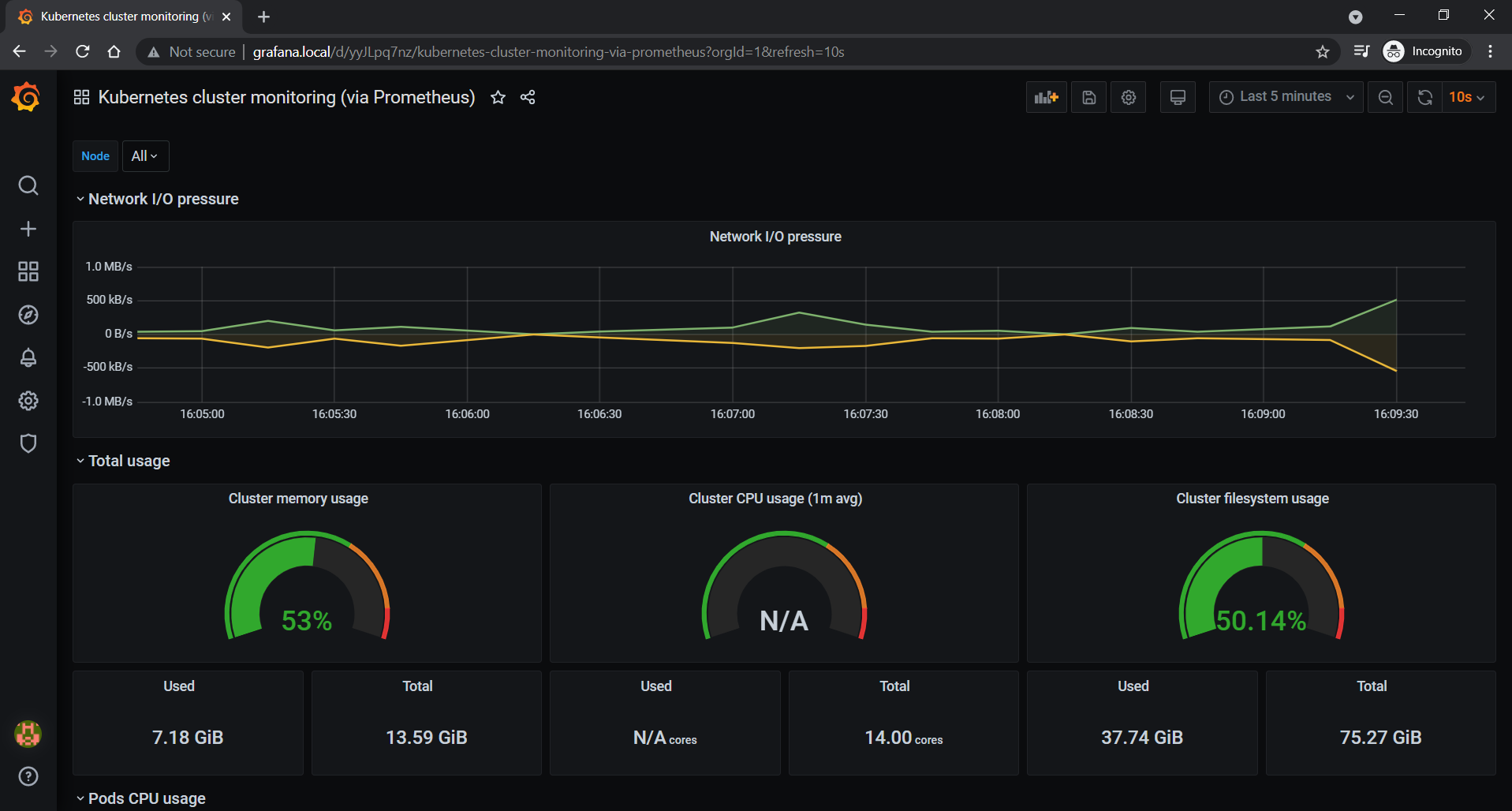Open the browser home page
Viewport: 1512px width, 811px height.
114,51
